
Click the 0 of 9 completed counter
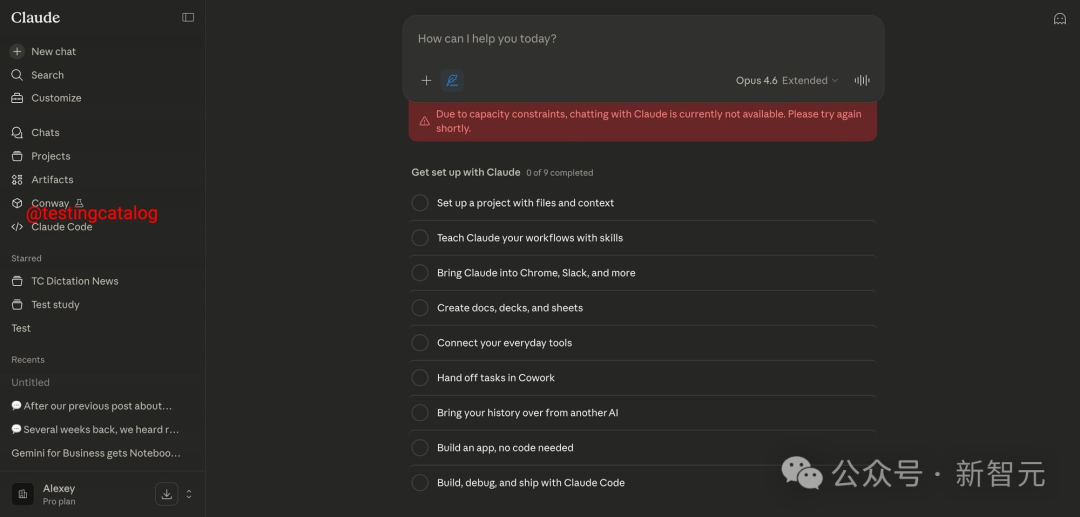(559, 173)
